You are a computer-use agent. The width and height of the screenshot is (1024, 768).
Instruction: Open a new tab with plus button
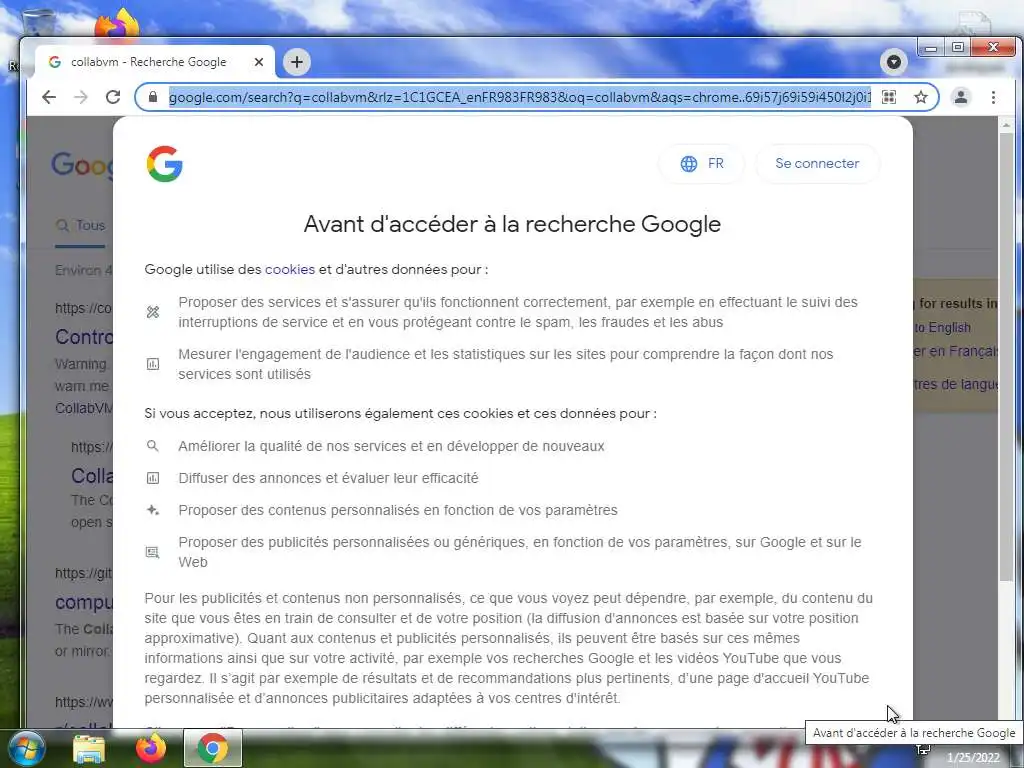point(296,62)
